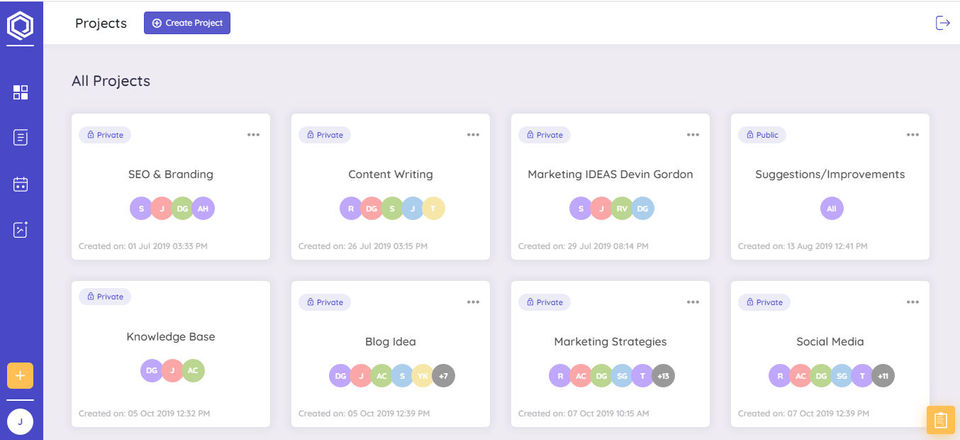960x440 pixels.
Task: Open the Blog Idea project card
Action: point(390,342)
